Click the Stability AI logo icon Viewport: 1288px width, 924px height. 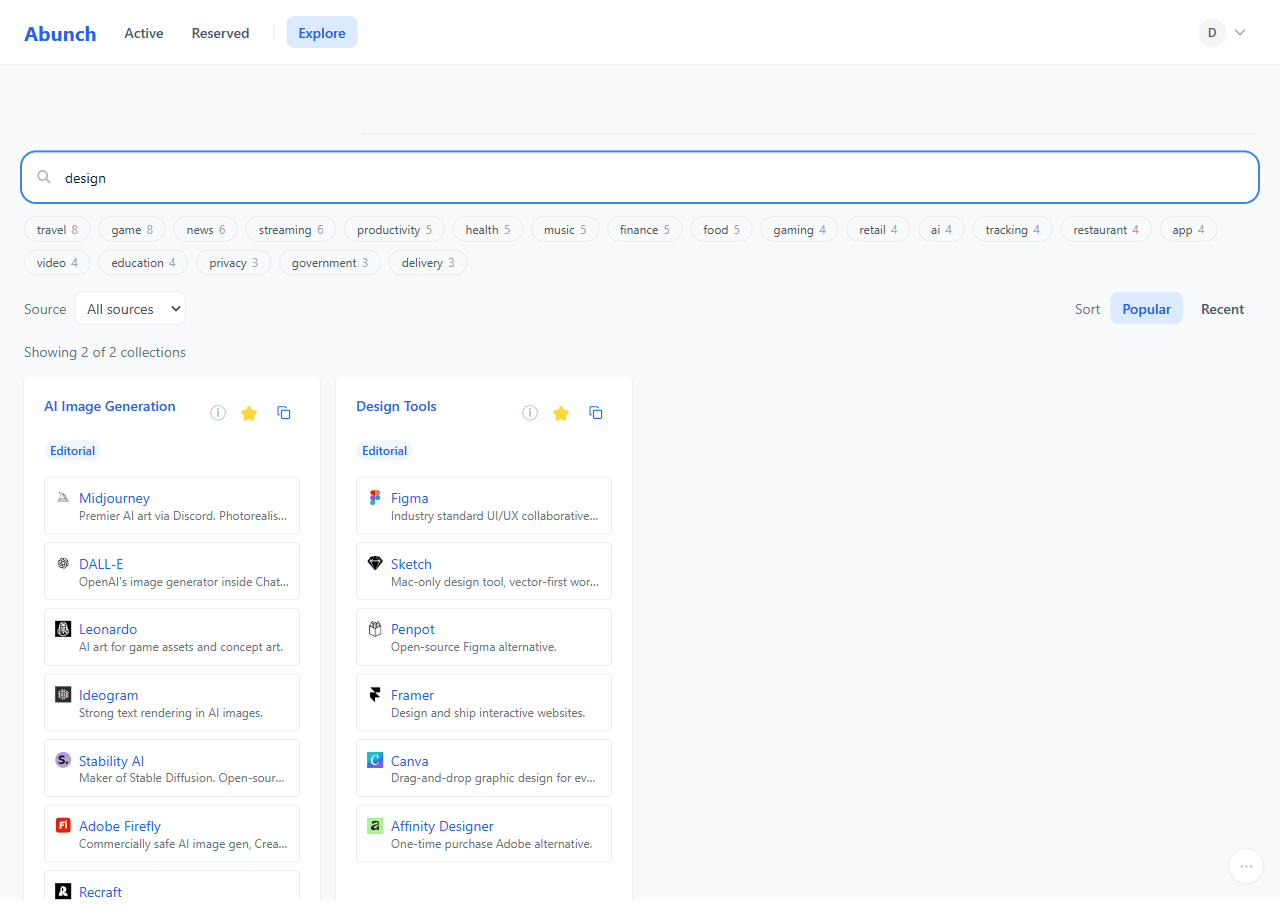(x=63, y=760)
